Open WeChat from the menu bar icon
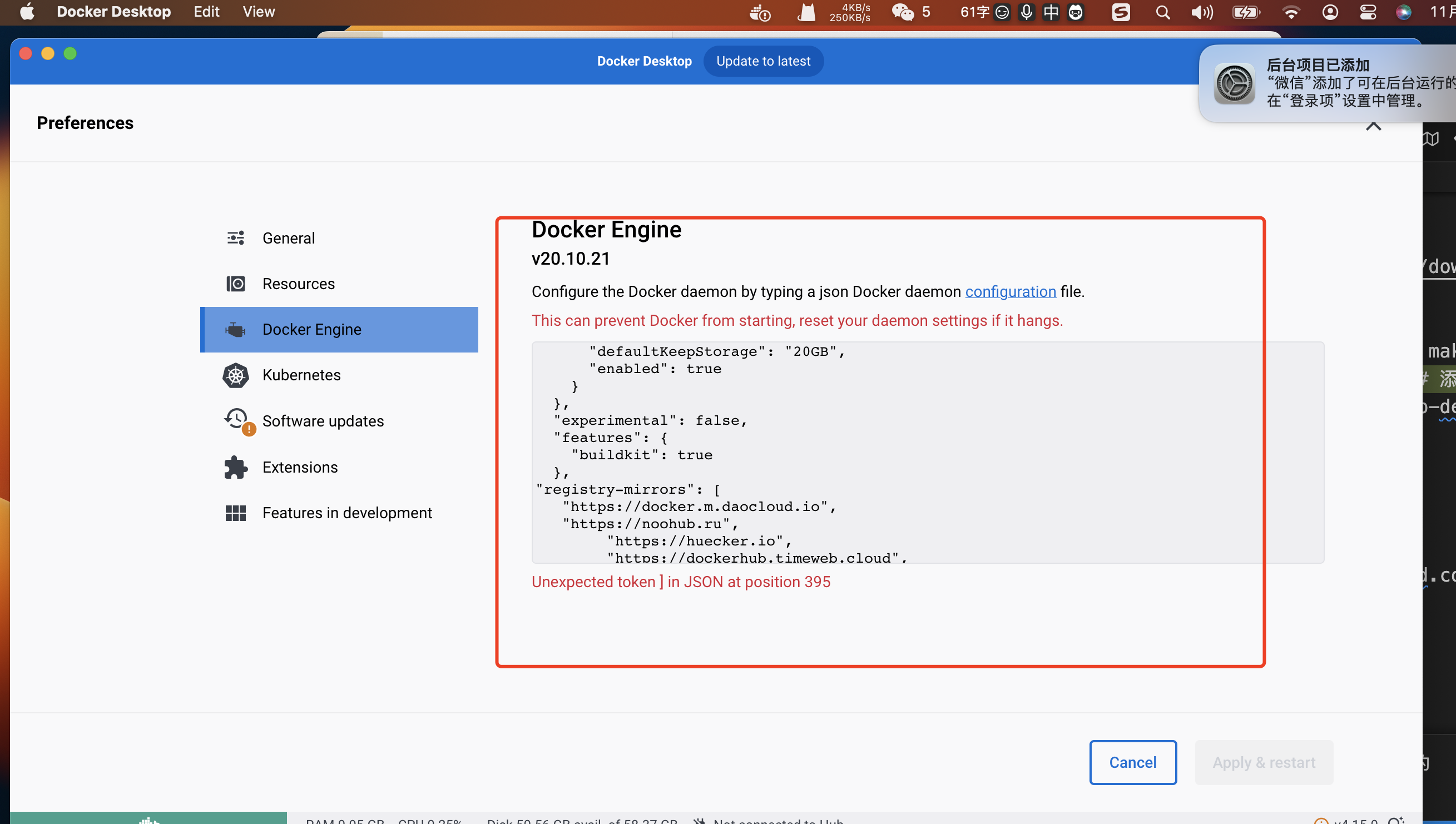Viewport: 1456px width, 824px height. point(903,12)
